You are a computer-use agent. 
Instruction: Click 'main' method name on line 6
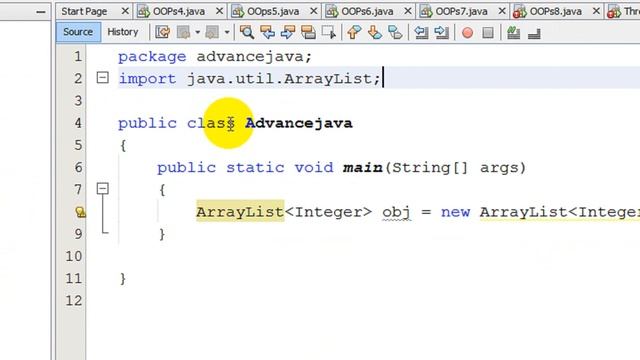click(362, 167)
